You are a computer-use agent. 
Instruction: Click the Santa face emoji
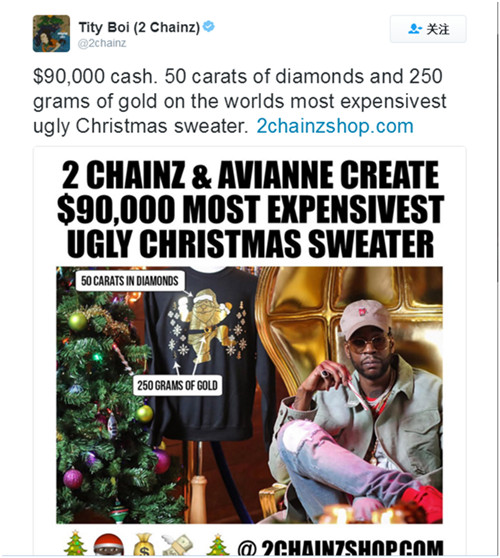109,544
